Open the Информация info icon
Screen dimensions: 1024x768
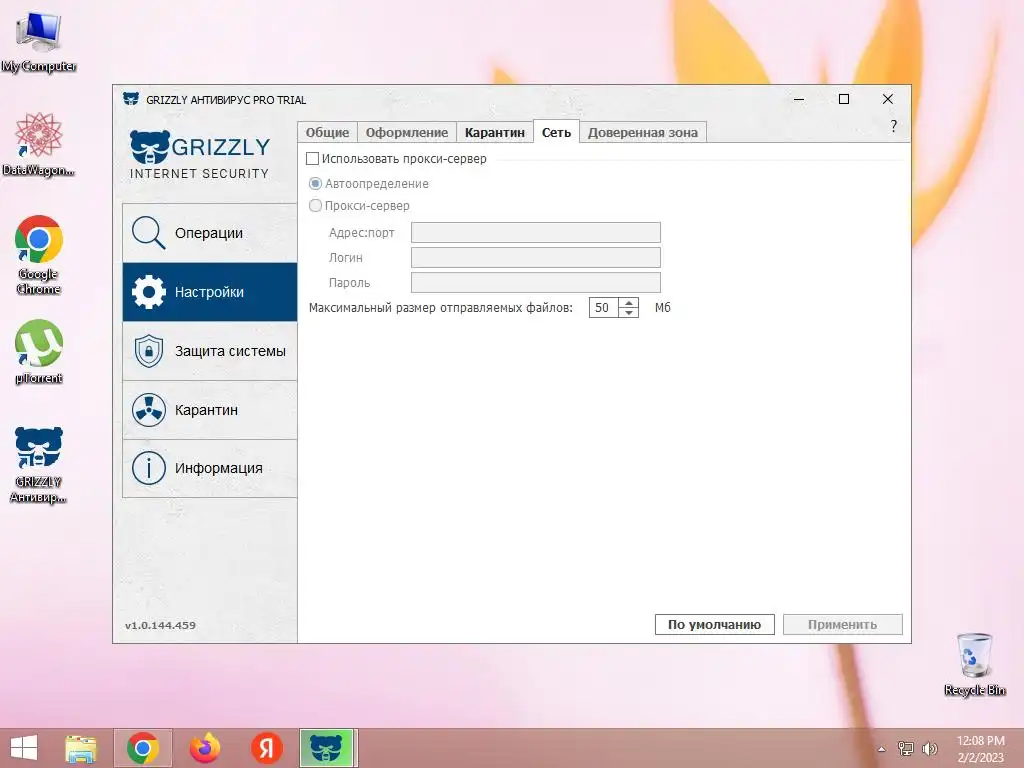click(149, 468)
